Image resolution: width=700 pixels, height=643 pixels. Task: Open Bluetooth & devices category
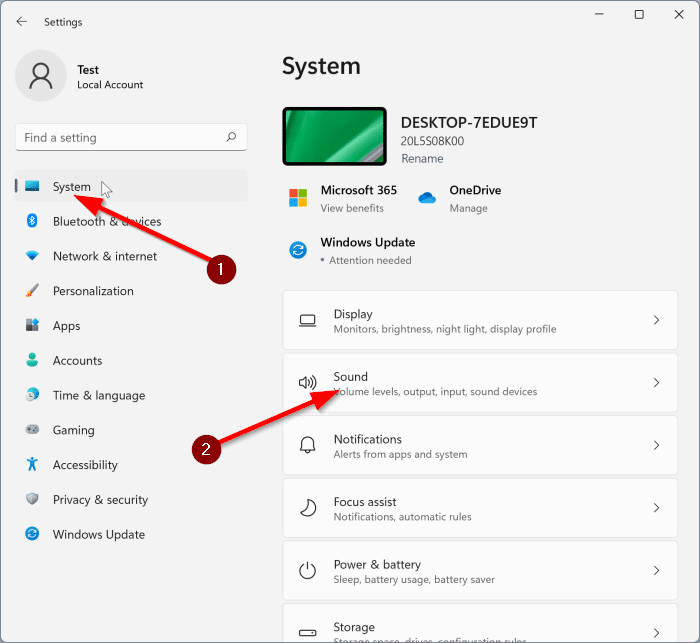[131, 221]
